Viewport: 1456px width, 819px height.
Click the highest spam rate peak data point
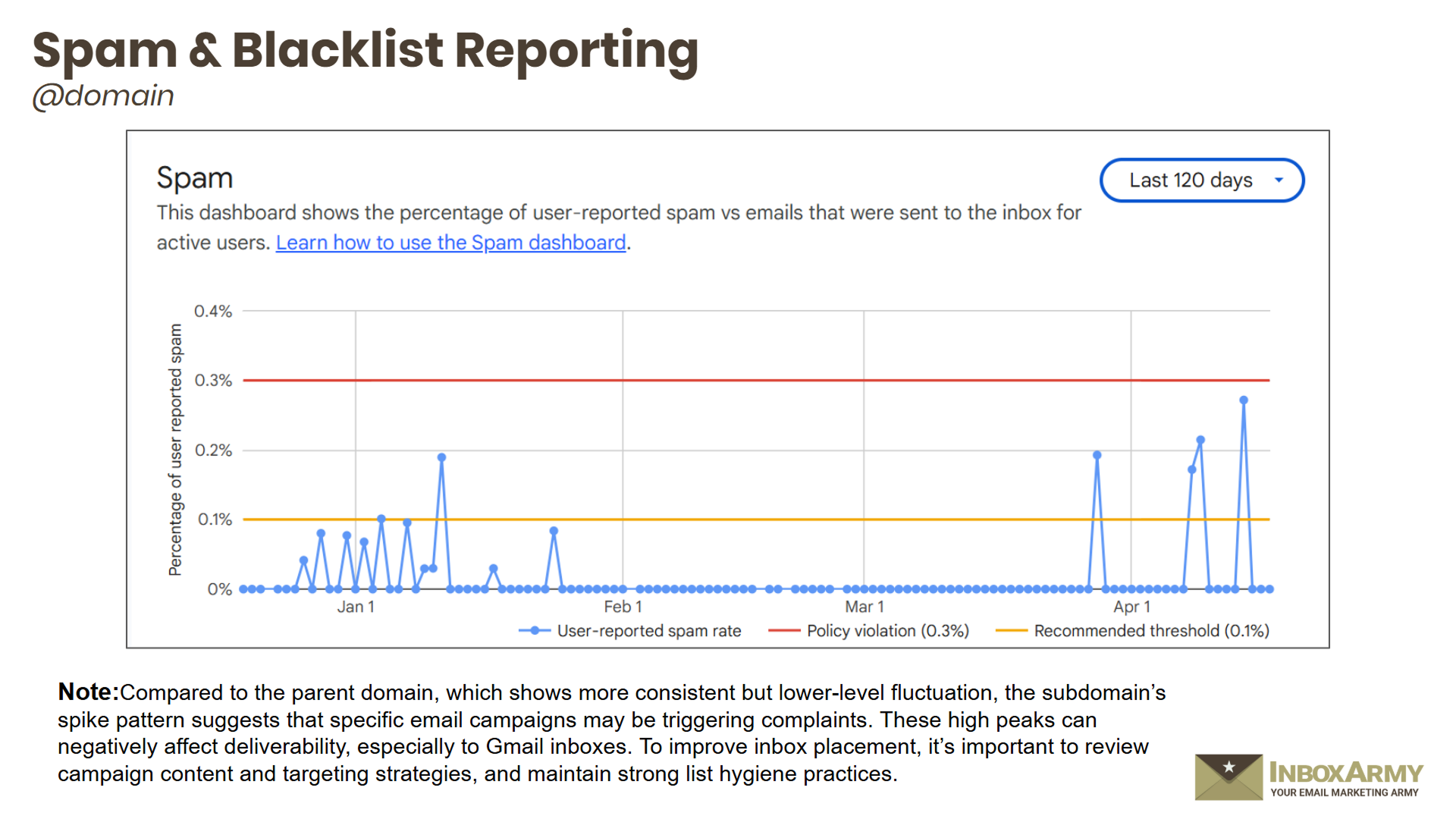1244,400
